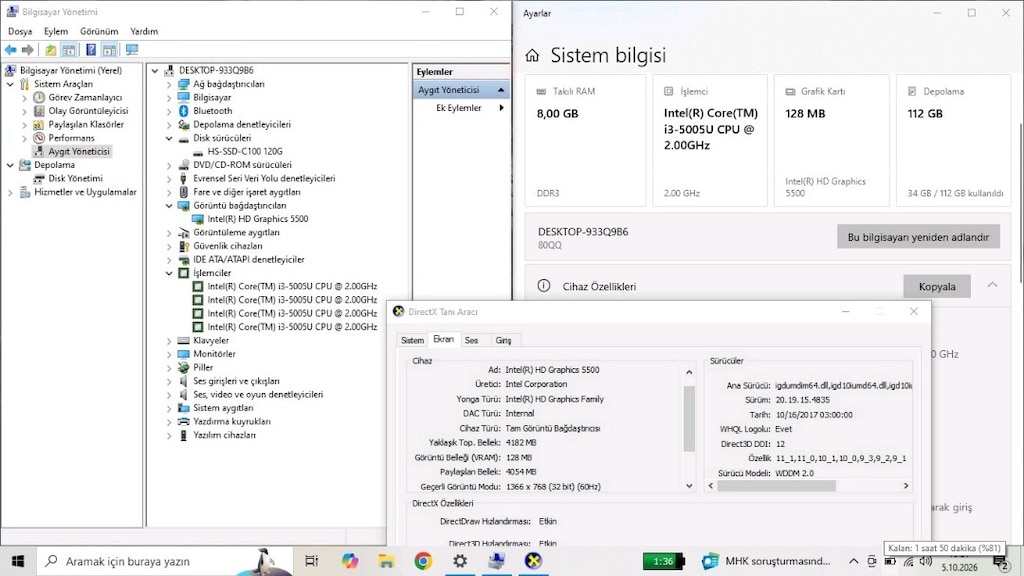Open the Dosya menu
The width and height of the screenshot is (1024, 576).
[x=20, y=31]
